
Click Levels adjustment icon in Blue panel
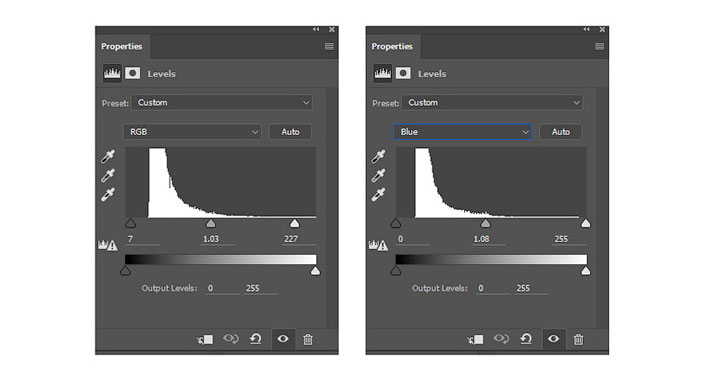pos(382,73)
